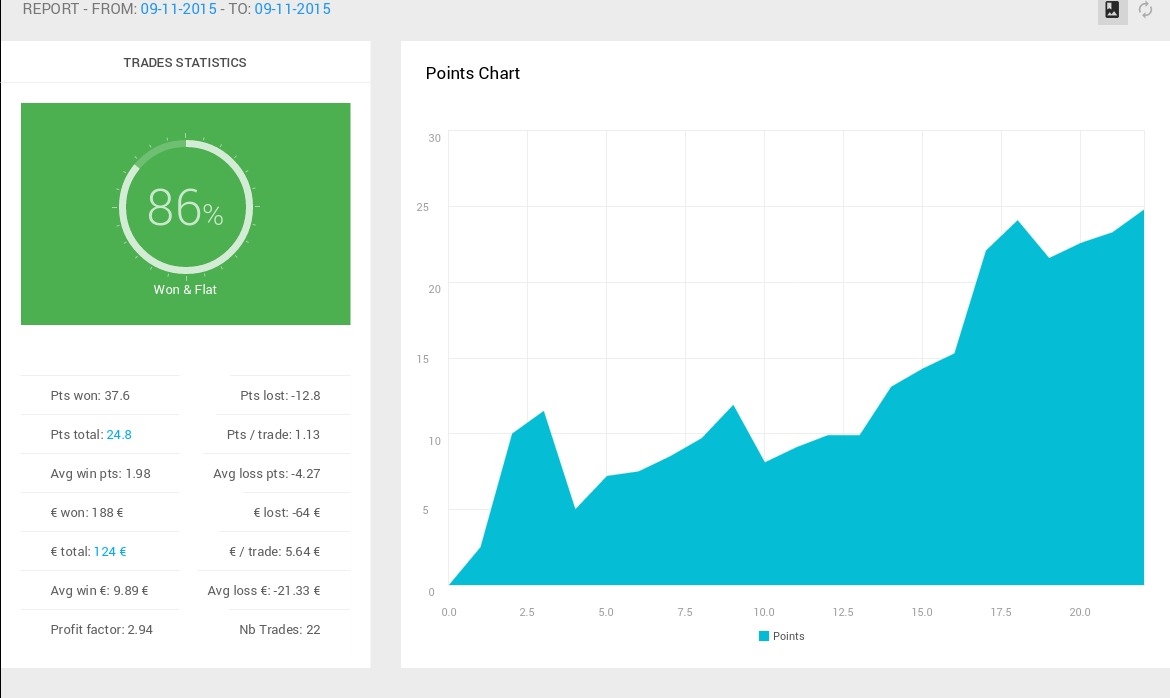The image size is (1170, 698).
Task: Open the FROM date 09-11-2015 picker
Action: coord(178,9)
